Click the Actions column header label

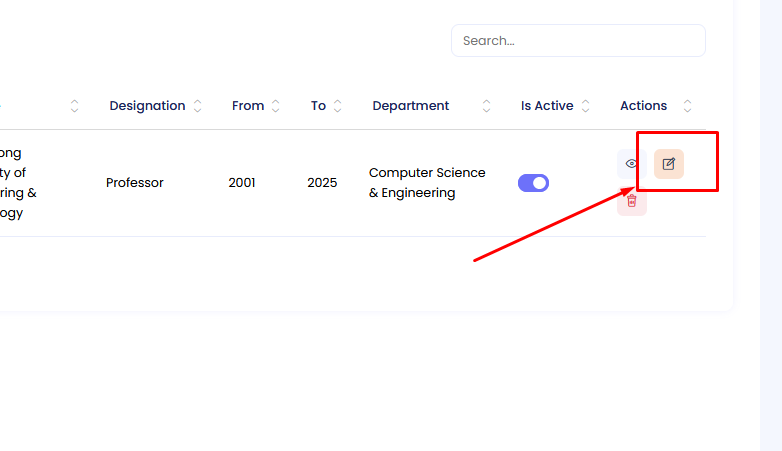pyautogui.click(x=643, y=106)
